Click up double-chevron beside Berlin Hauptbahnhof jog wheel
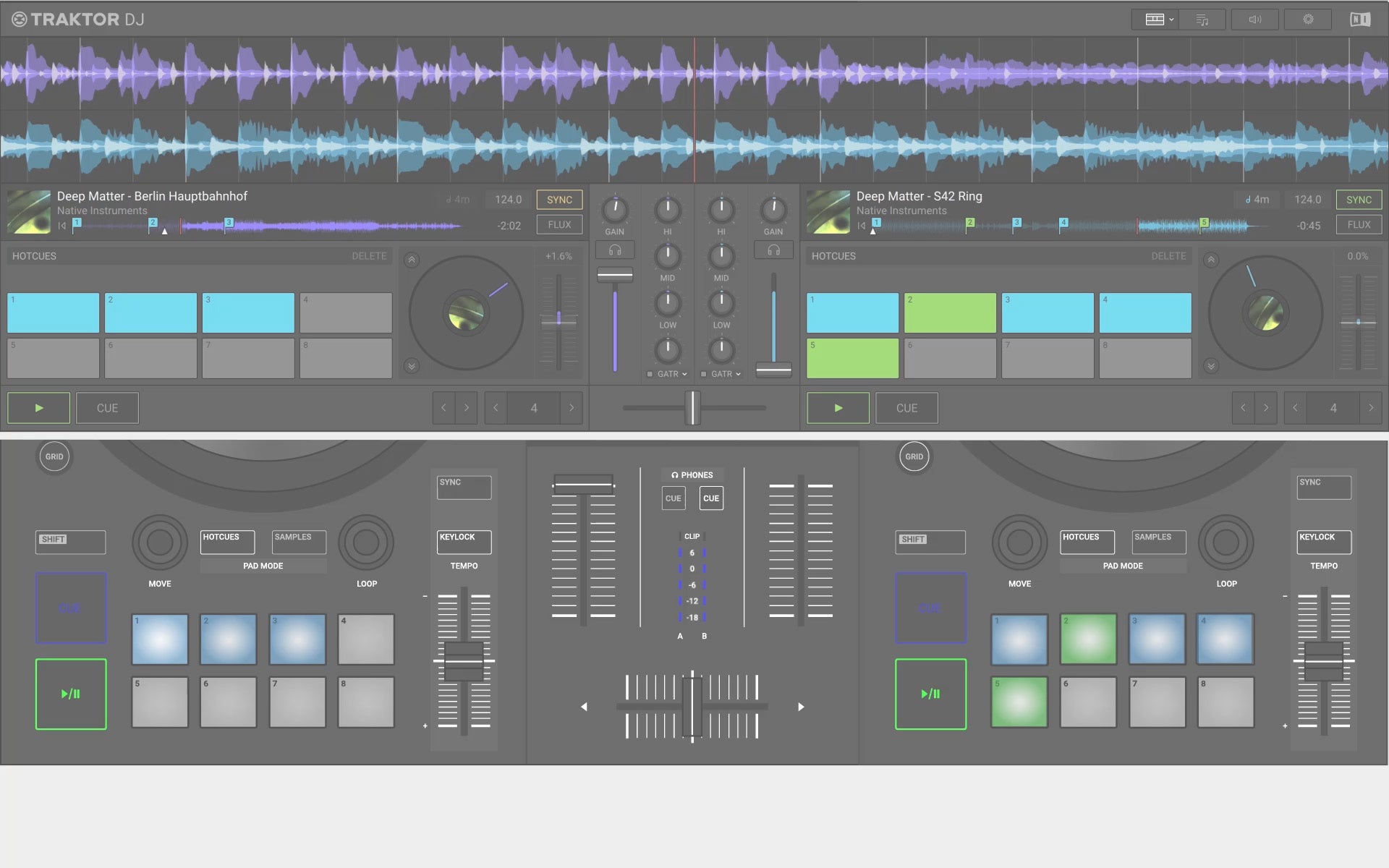The height and width of the screenshot is (868, 1389). coord(412,260)
